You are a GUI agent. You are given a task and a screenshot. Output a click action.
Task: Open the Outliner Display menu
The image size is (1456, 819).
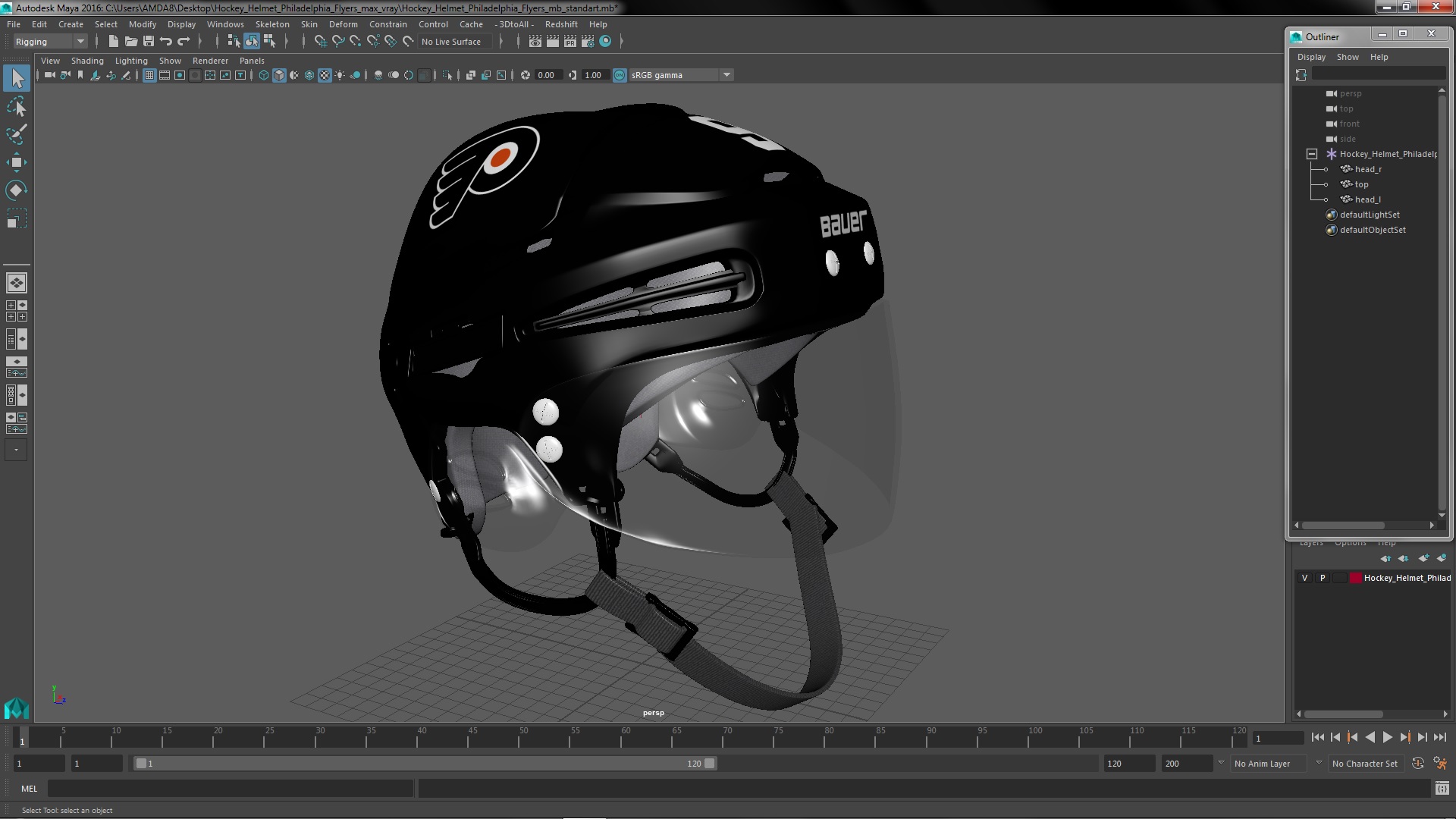point(1311,57)
